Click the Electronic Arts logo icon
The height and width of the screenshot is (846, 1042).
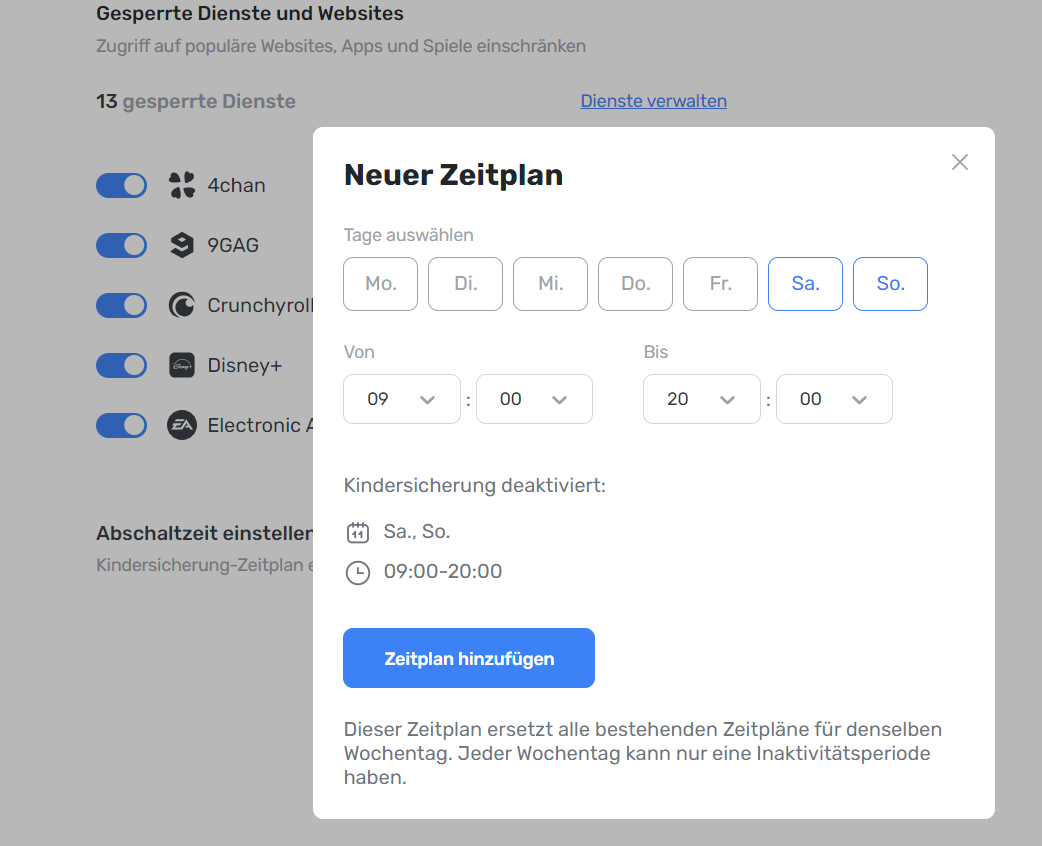tap(181, 425)
